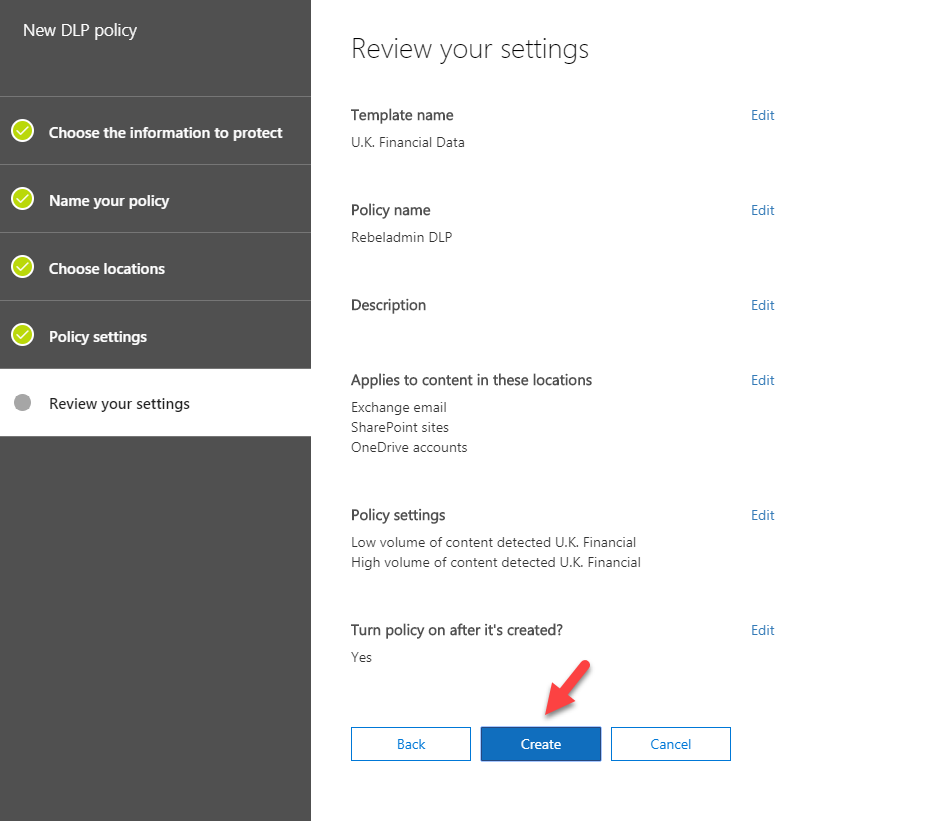Click the New DLP policy title
The height and width of the screenshot is (821, 933).
pos(80,30)
